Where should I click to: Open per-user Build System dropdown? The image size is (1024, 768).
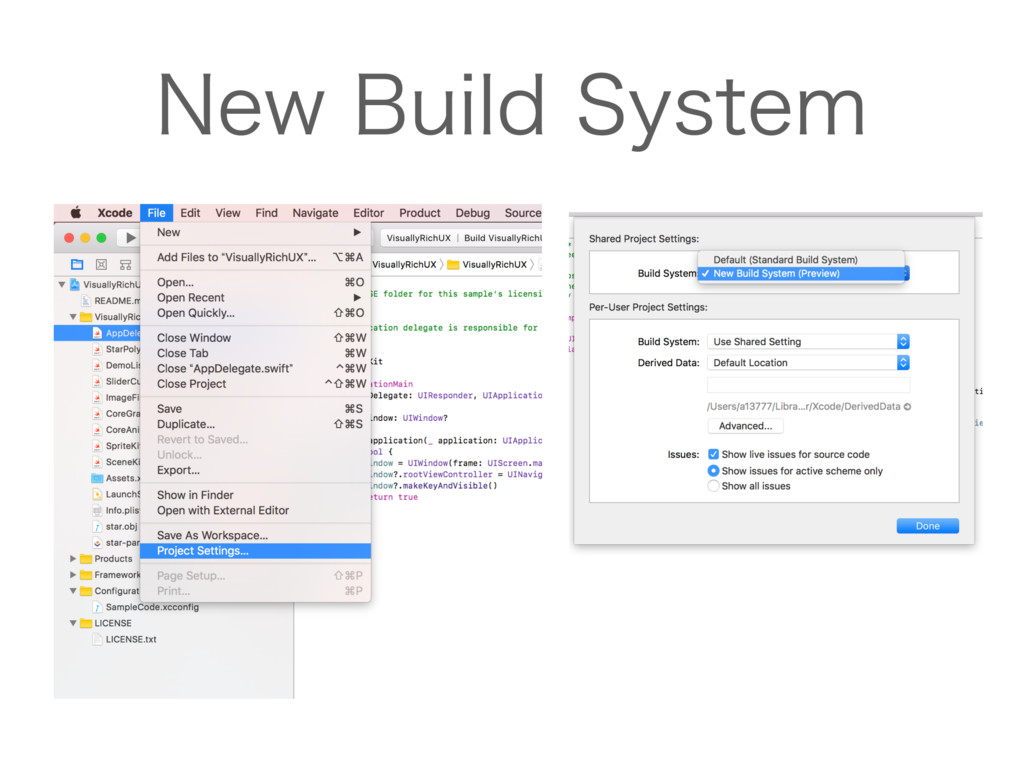point(808,342)
